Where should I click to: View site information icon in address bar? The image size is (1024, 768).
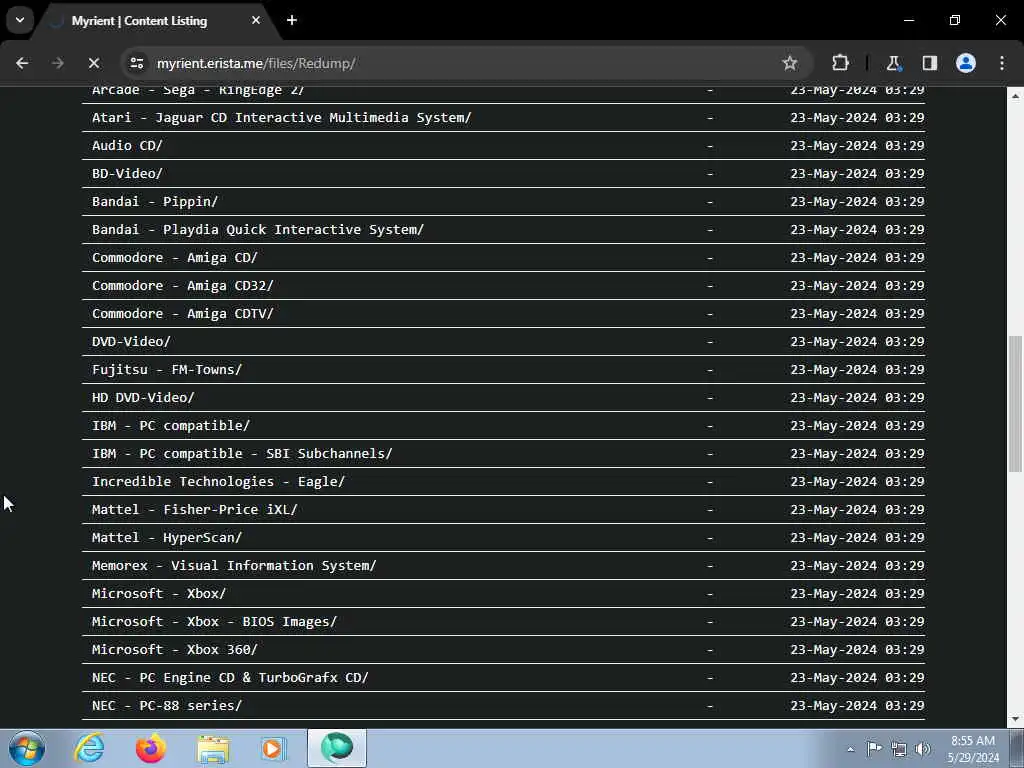tap(136, 63)
